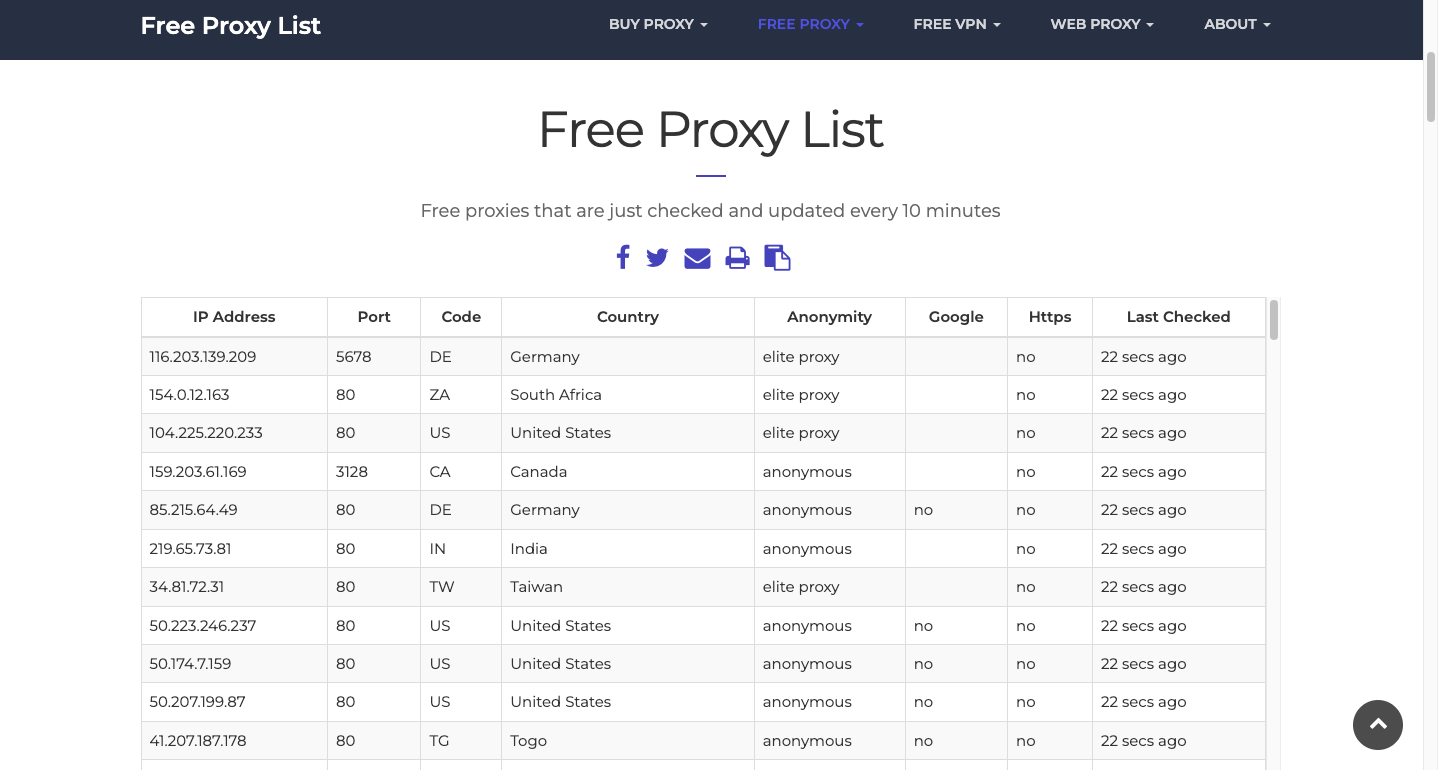The image size is (1438, 770).
Task: Sort table by Code column header
Action: [461, 317]
